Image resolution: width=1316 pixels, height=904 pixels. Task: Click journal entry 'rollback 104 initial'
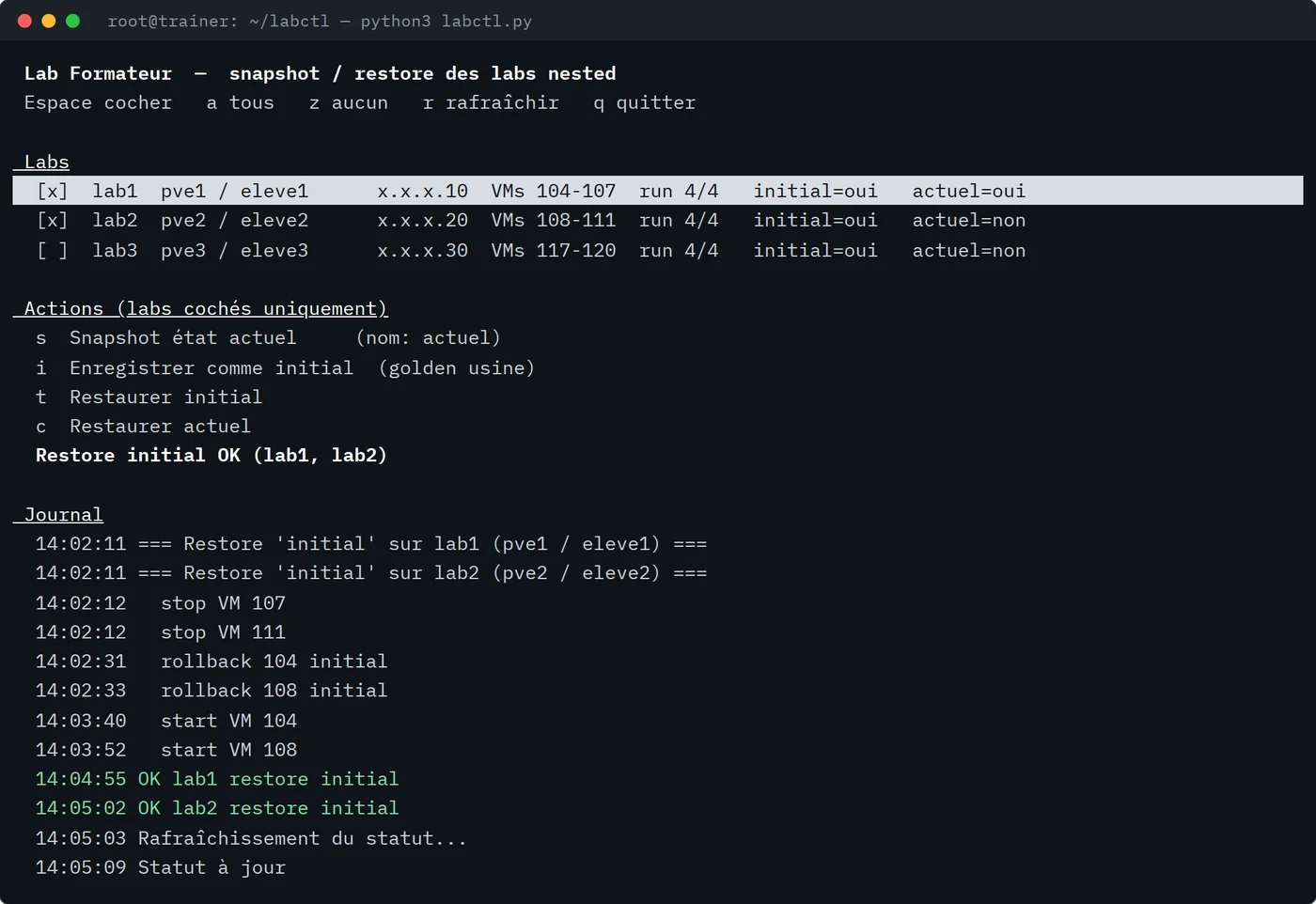[x=211, y=661]
